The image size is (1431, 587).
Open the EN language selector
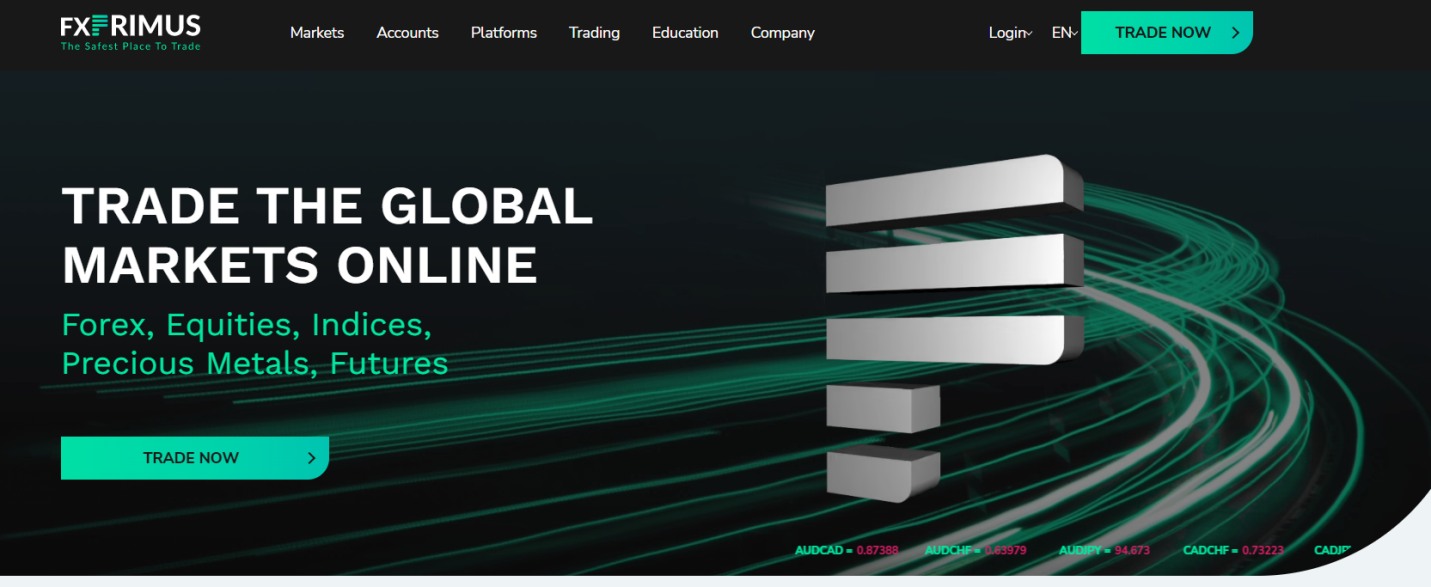click(1062, 32)
